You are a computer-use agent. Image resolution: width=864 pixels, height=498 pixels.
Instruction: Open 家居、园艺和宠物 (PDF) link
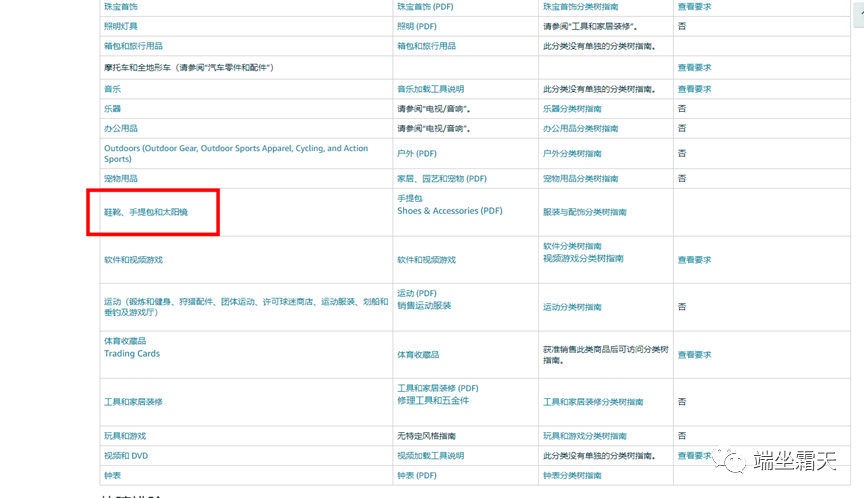click(x=442, y=178)
